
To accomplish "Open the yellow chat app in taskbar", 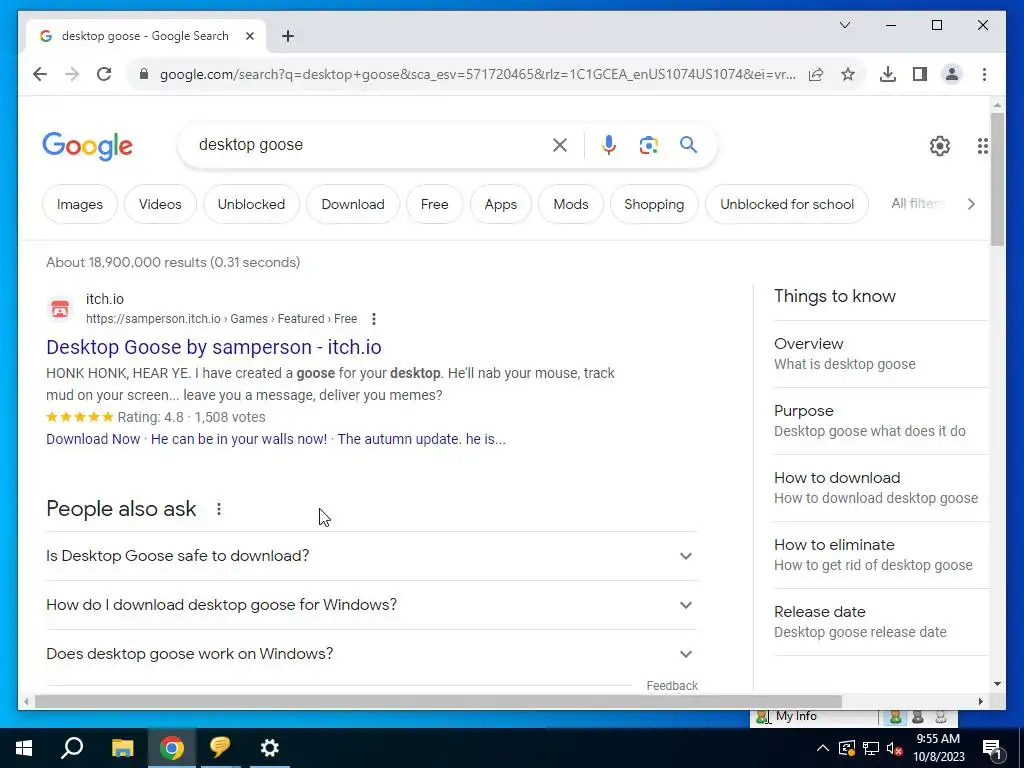I will (220, 748).
